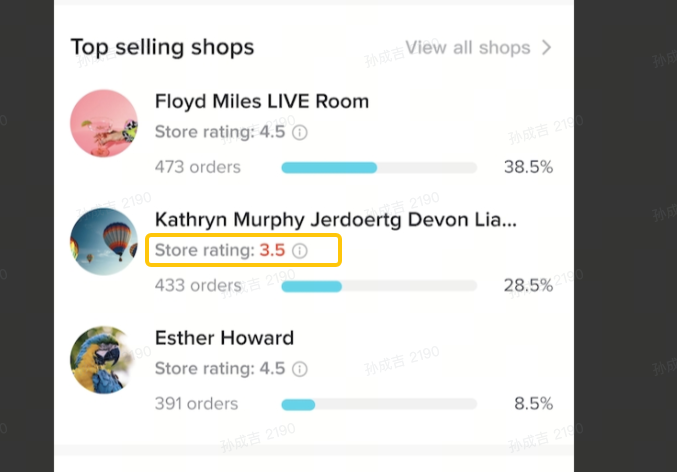The height and width of the screenshot is (472, 677).
Task: Click chevron arrow beside View all shops
Action: [546, 48]
